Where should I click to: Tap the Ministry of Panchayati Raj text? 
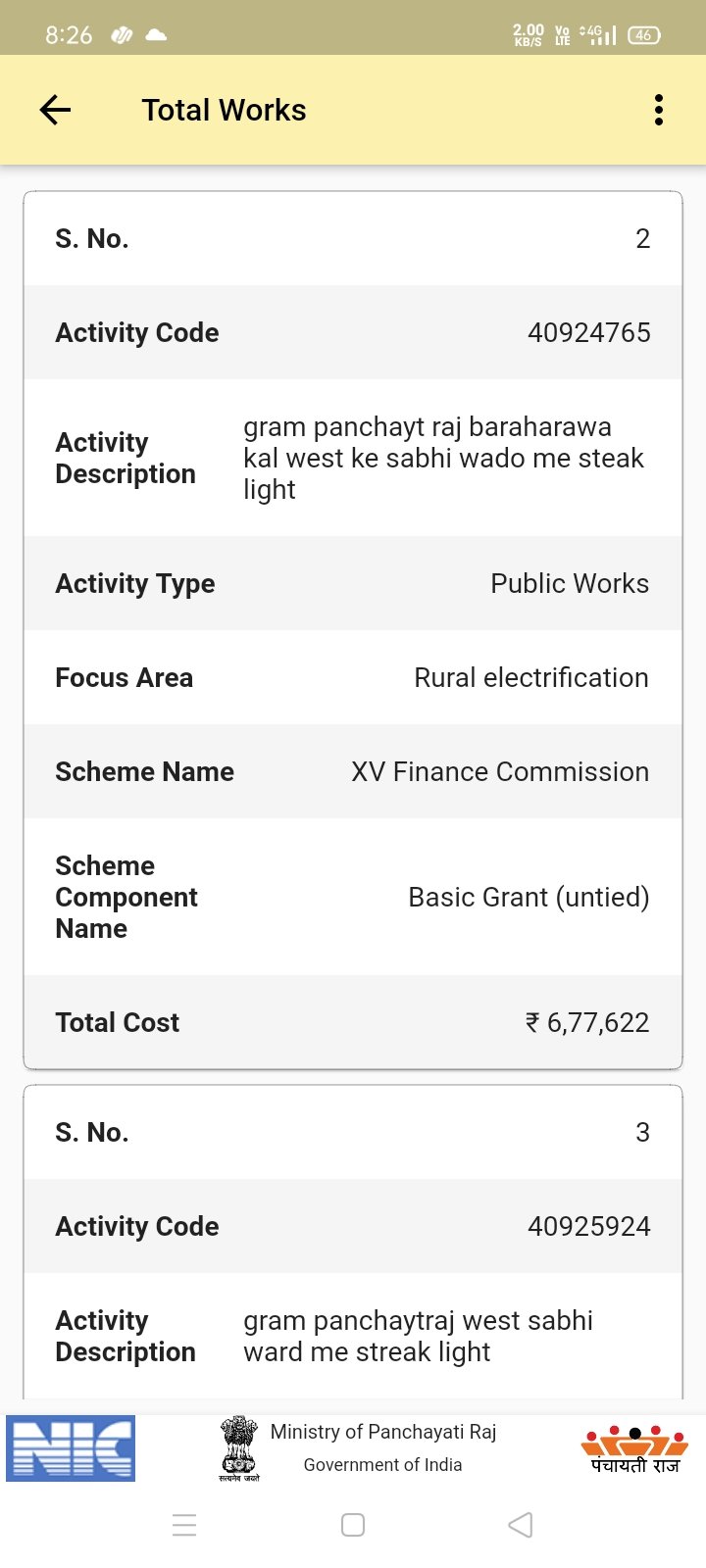(x=383, y=1432)
